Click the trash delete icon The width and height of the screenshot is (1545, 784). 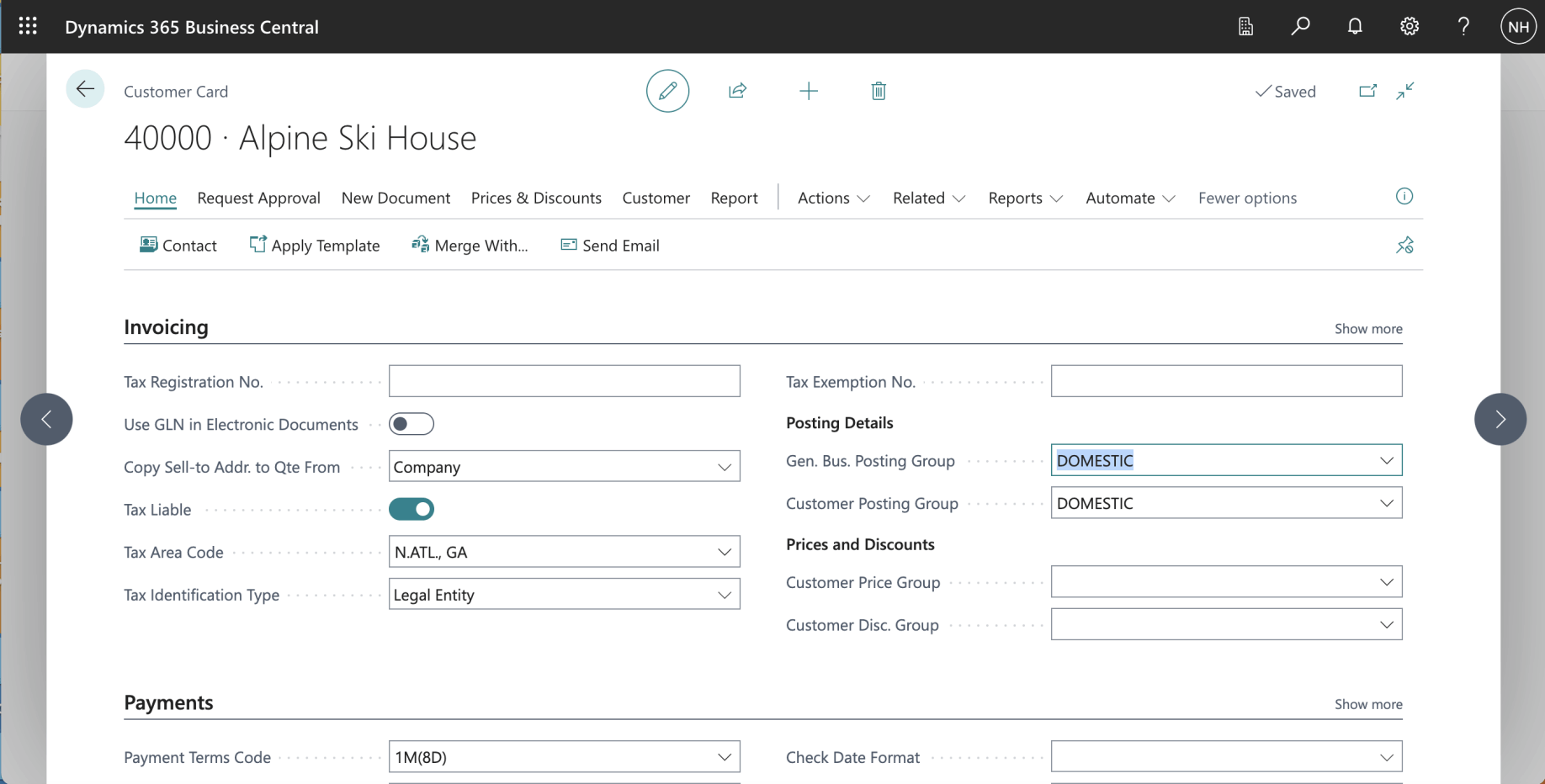click(x=878, y=91)
